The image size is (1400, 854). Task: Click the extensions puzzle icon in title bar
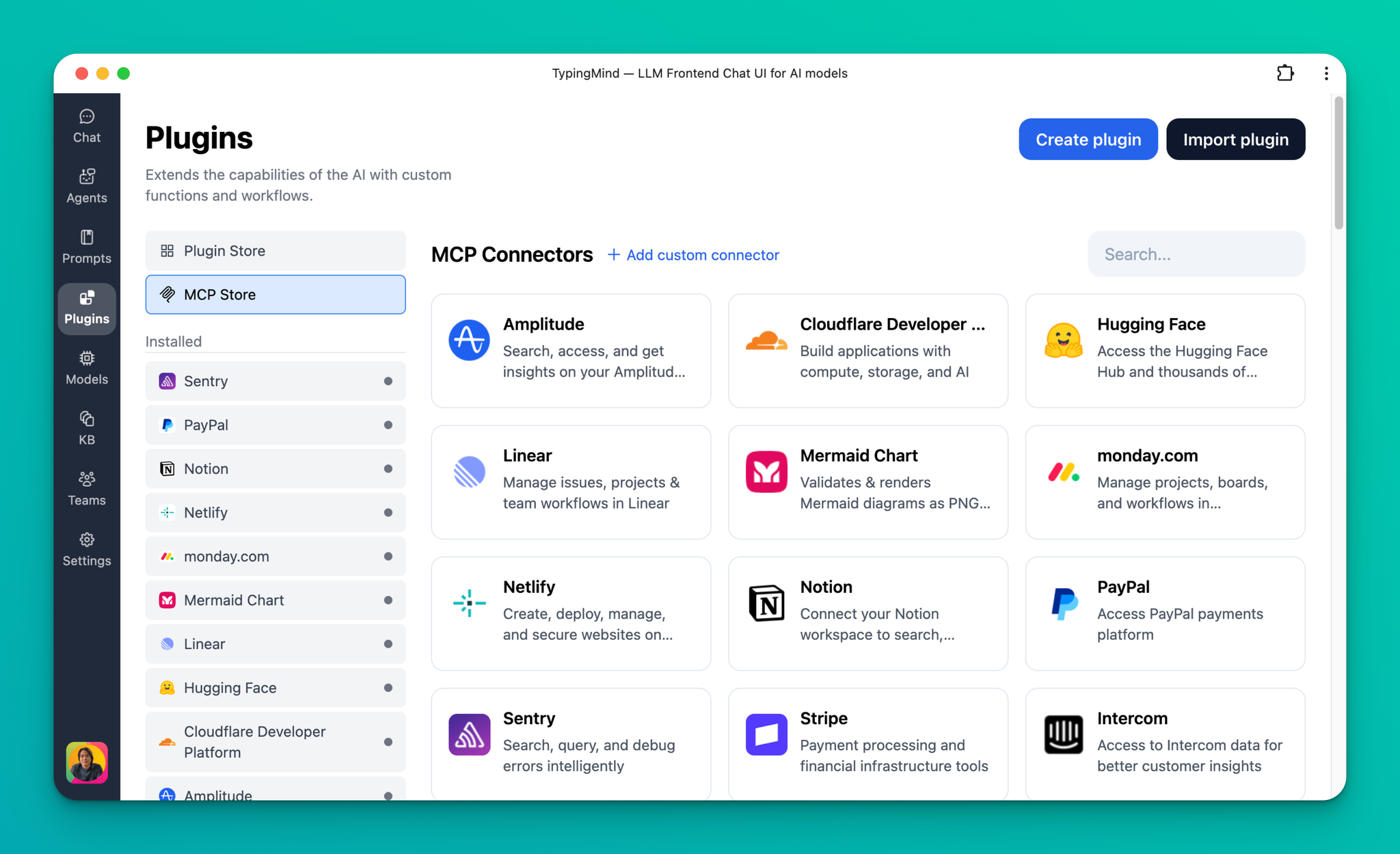pyautogui.click(x=1285, y=73)
